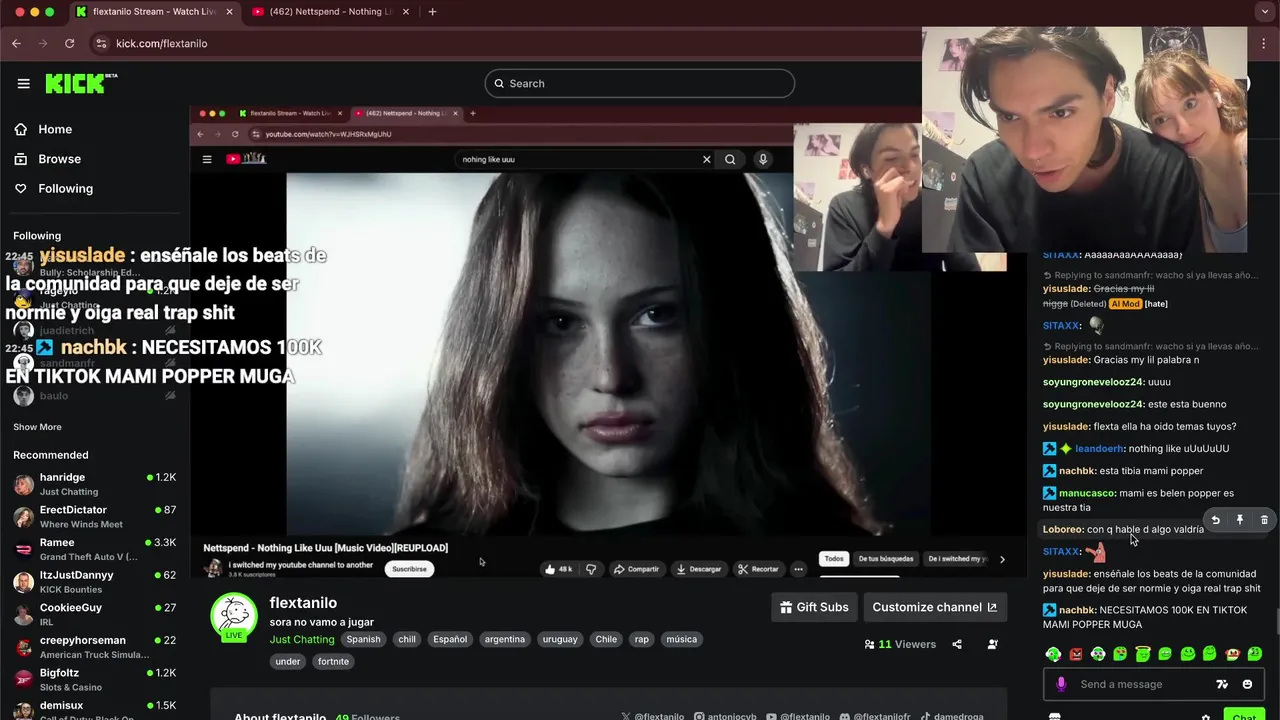Select the under tag
The width and height of the screenshot is (1280, 720).
pyautogui.click(x=288, y=661)
